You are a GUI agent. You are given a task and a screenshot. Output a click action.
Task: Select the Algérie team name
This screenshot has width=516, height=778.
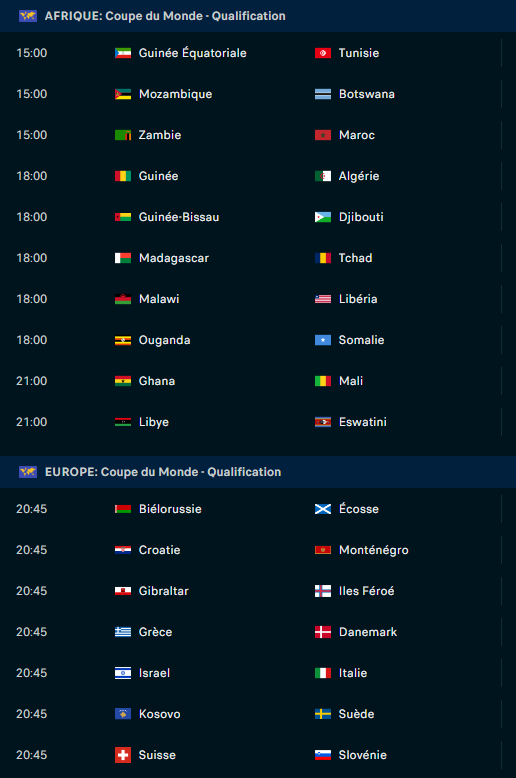359,176
